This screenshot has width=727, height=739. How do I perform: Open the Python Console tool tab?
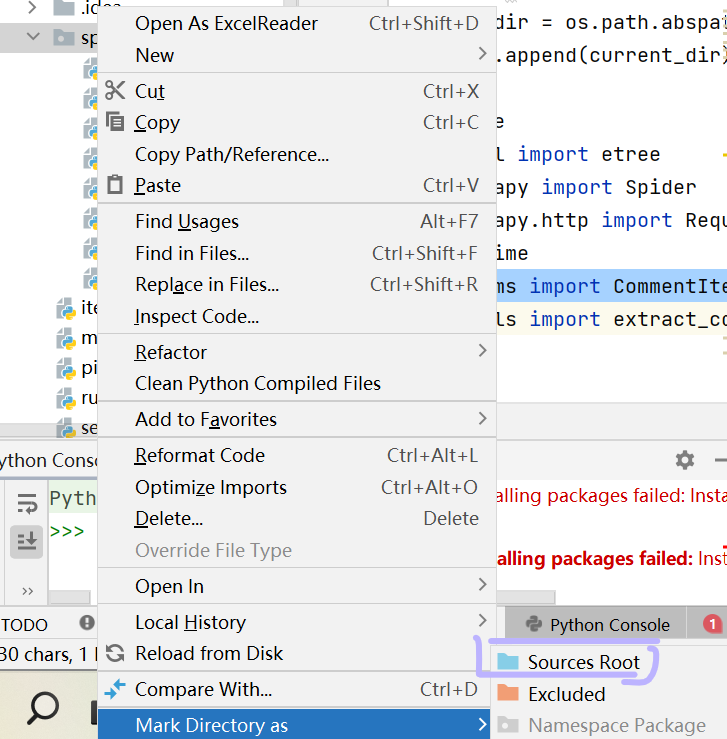596,624
